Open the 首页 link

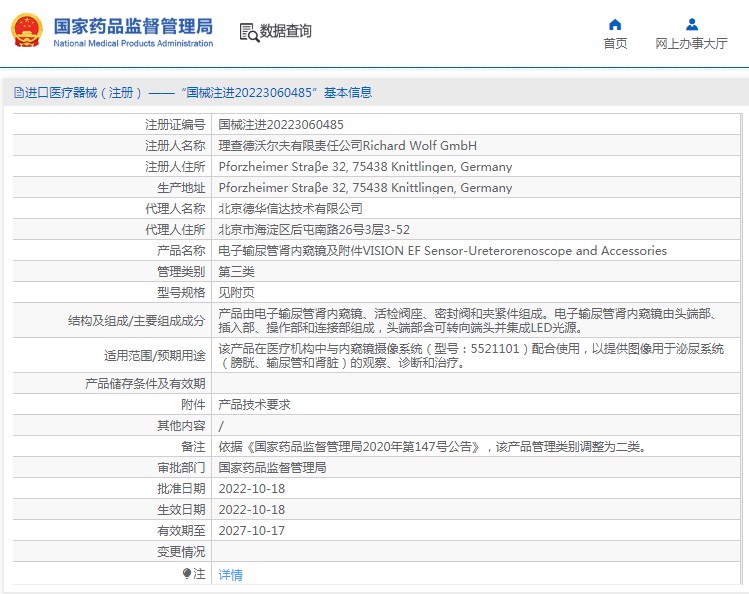(x=615, y=43)
